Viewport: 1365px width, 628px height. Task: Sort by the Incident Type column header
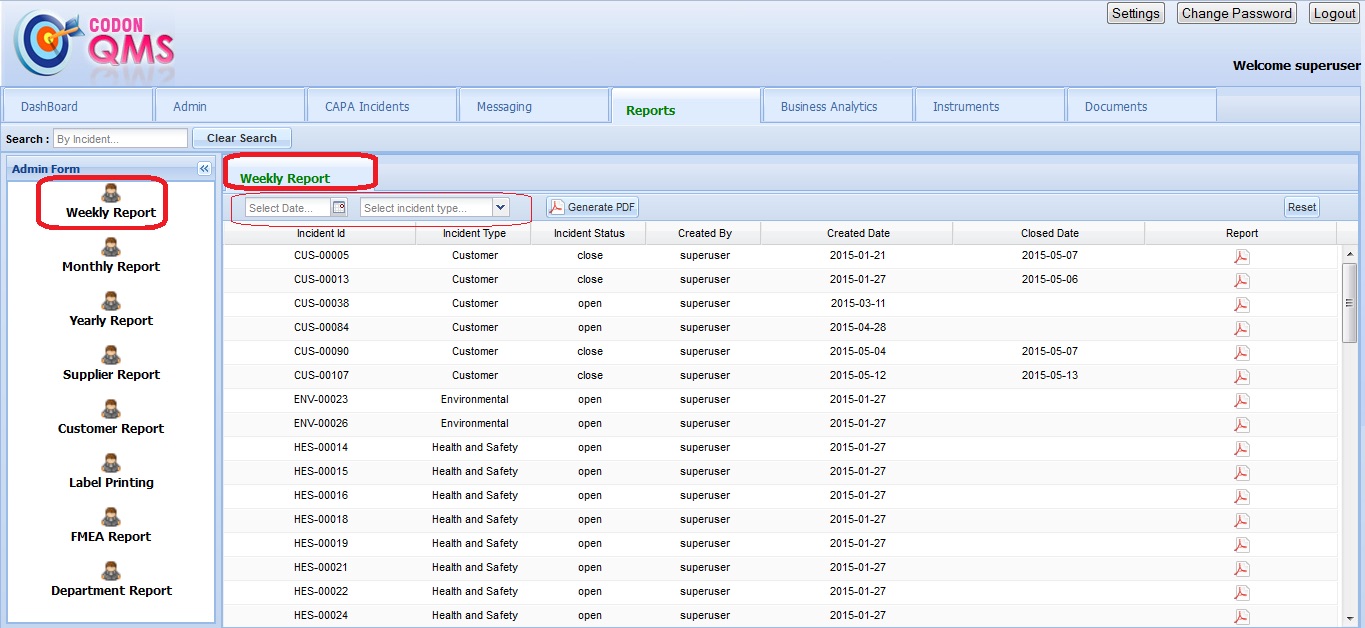[x=474, y=233]
